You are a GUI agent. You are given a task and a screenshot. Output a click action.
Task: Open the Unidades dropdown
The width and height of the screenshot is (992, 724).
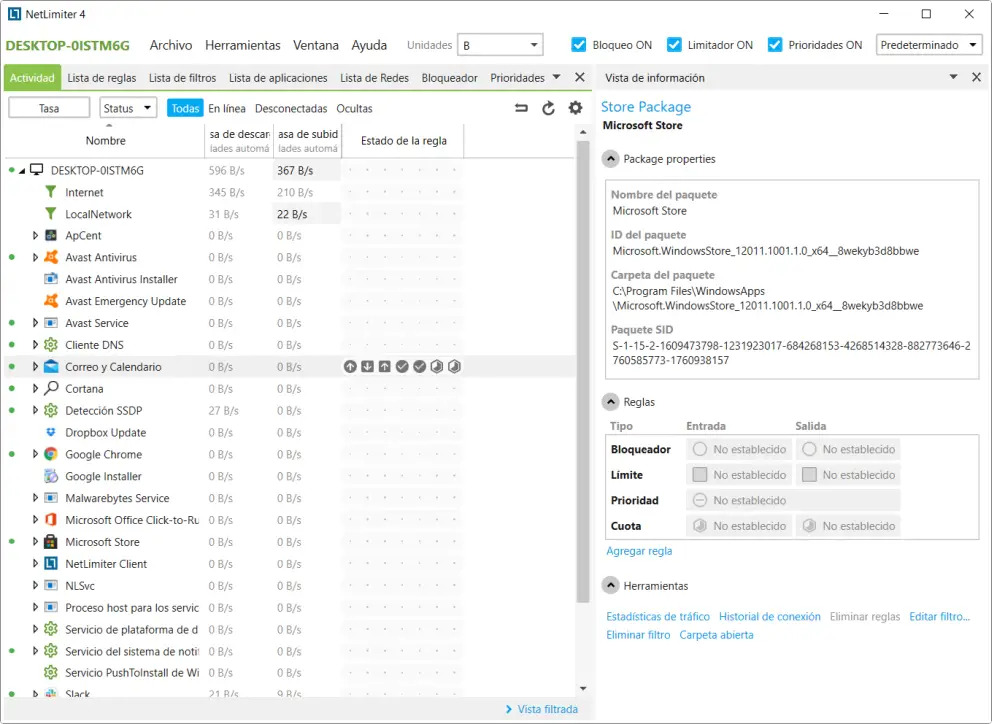point(500,45)
